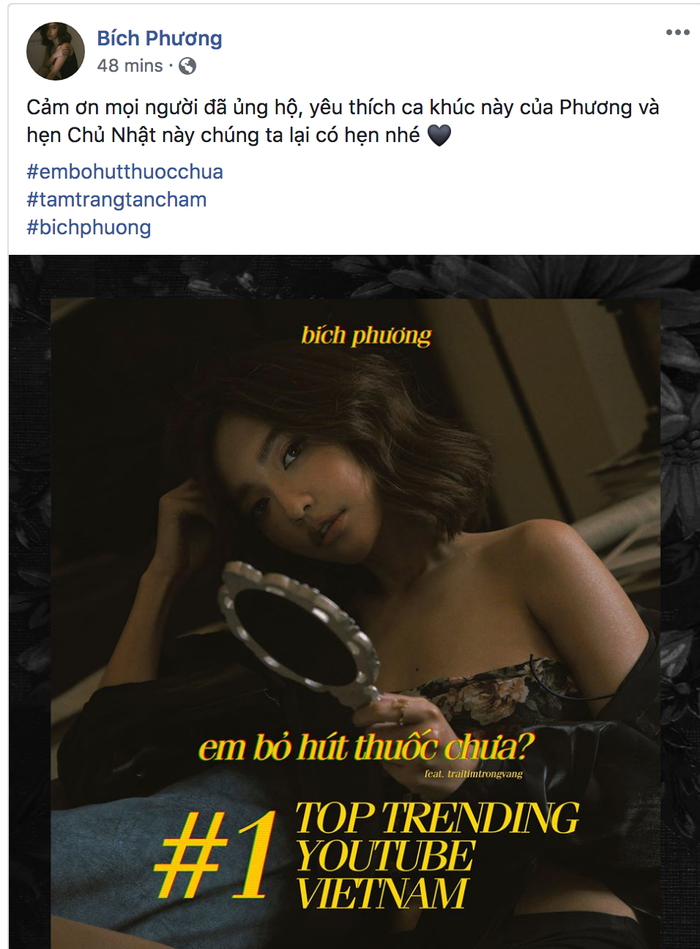Open the three-dot post options menu
Image resolution: width=700 pixels, height=949 pixels.
[678, 32]
